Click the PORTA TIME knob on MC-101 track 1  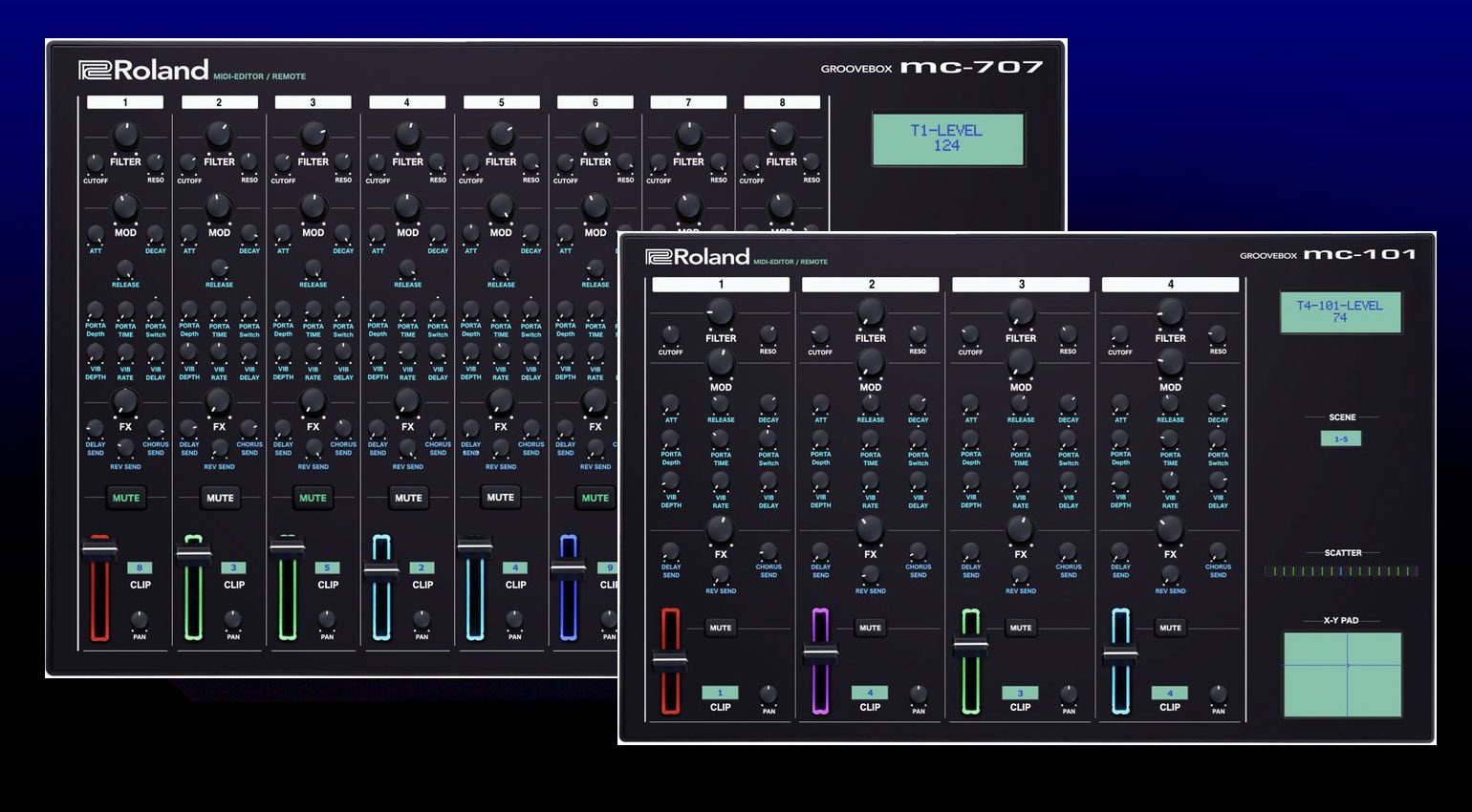pos(721,439)
